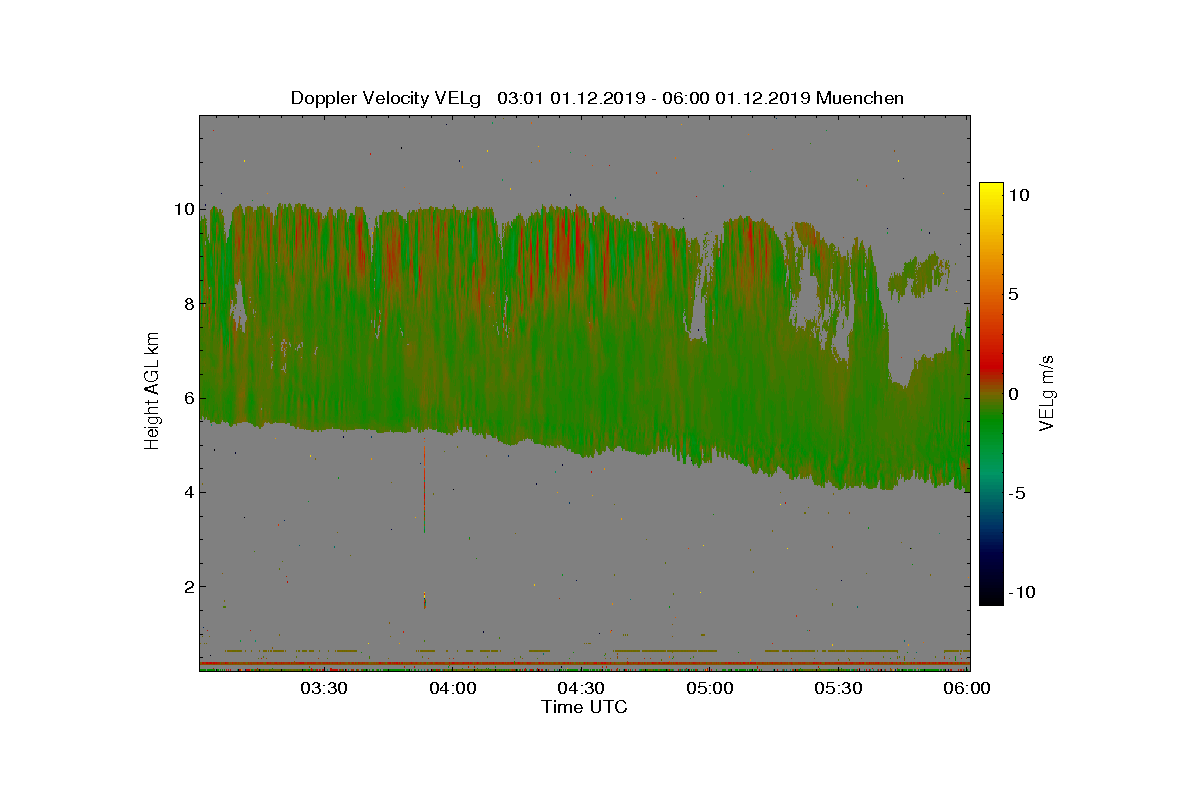Click the red section of the colorbar
The height and width of the screenshot is (800, 1200).
point(991,365)
